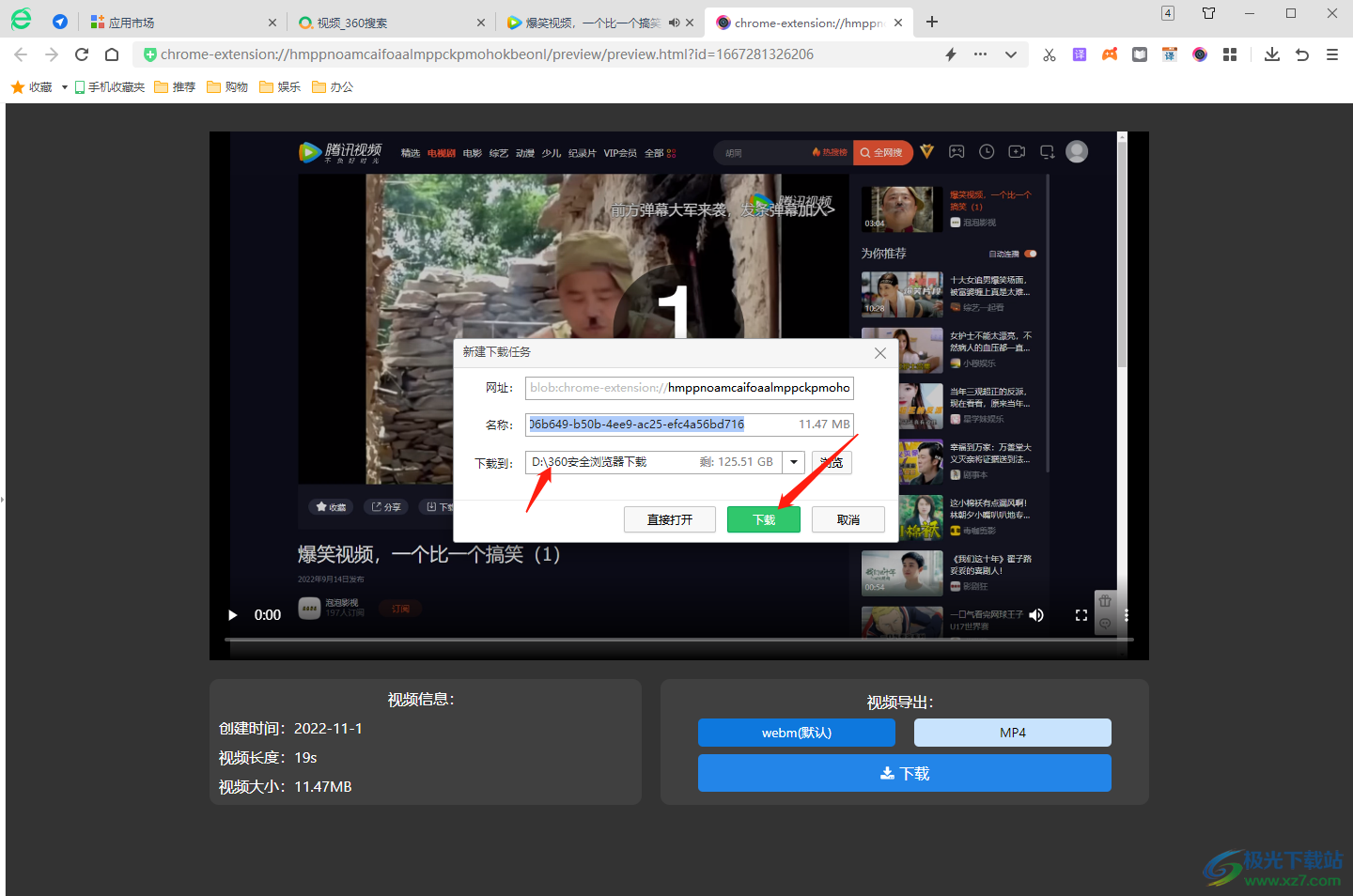The height and width of the screenshot is (896, 1353).
Task: Click the 十大女追男爆笑场面 thumbnail
Action: 902,295
